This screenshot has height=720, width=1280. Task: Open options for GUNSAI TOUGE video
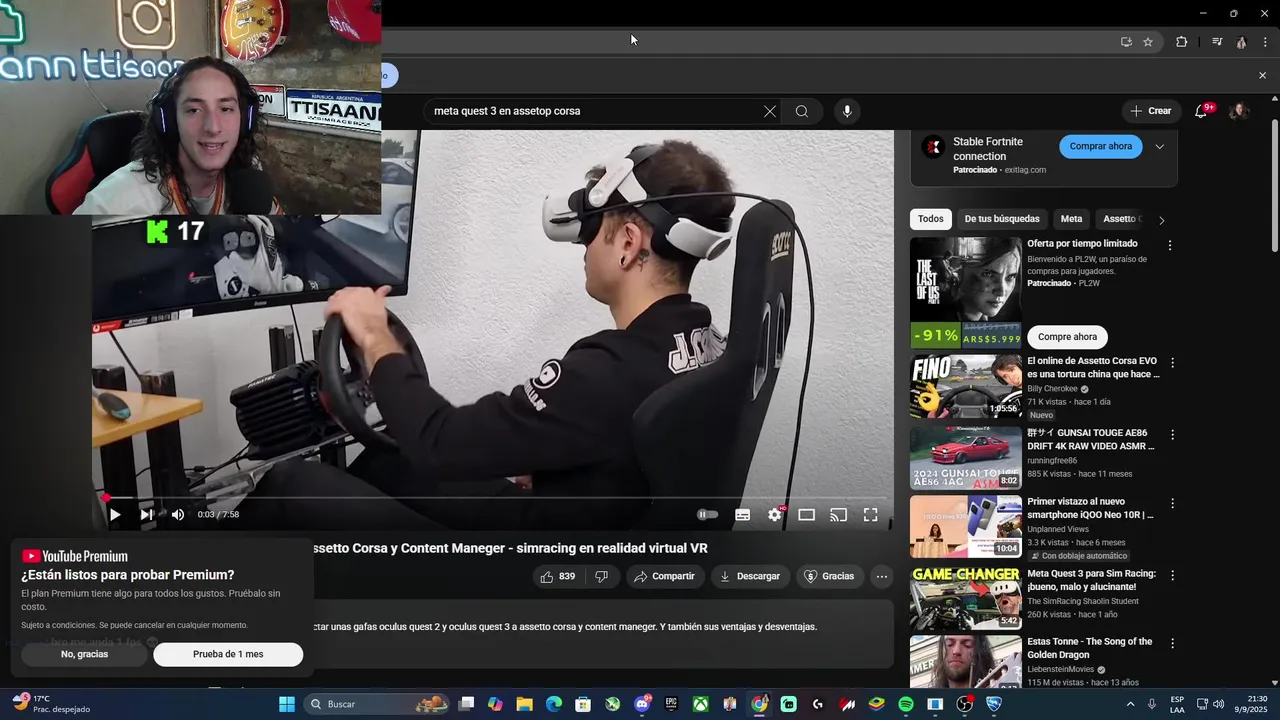coord(1172,435)
